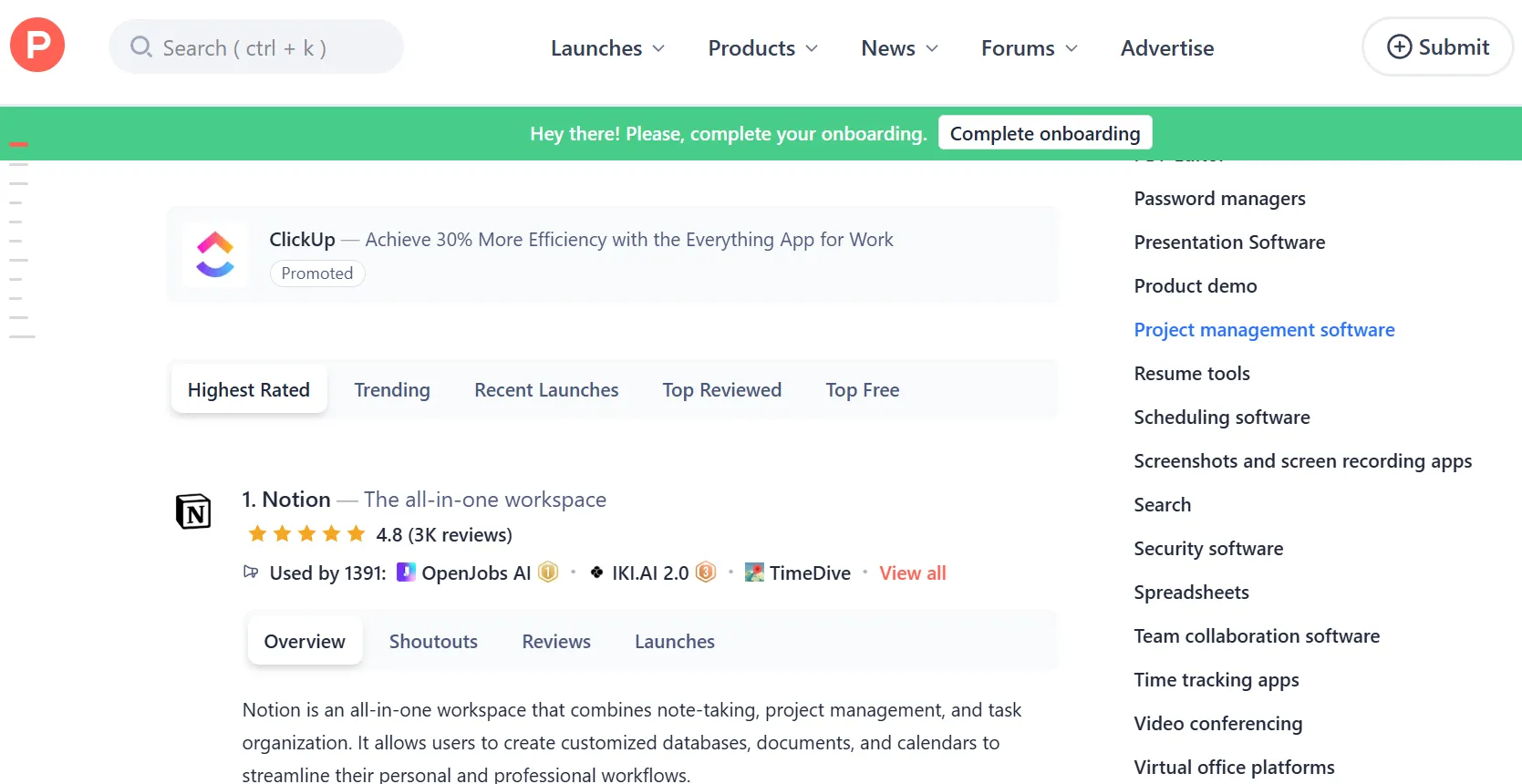Open Team collaboration software category
This screenshot has width=1522, height=784.
1257,636
